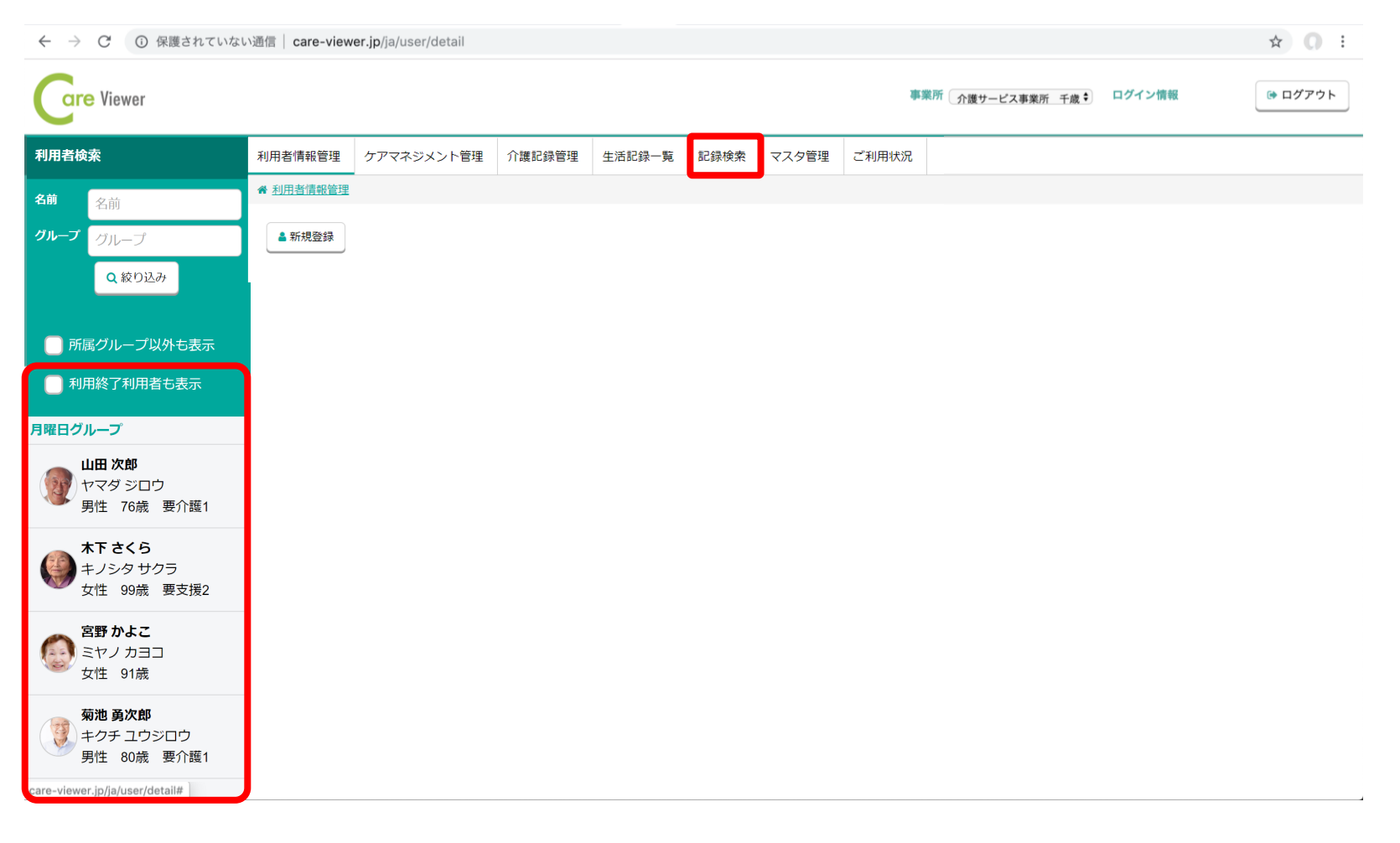Click the ログアウト button

[x=1301, y=95]
